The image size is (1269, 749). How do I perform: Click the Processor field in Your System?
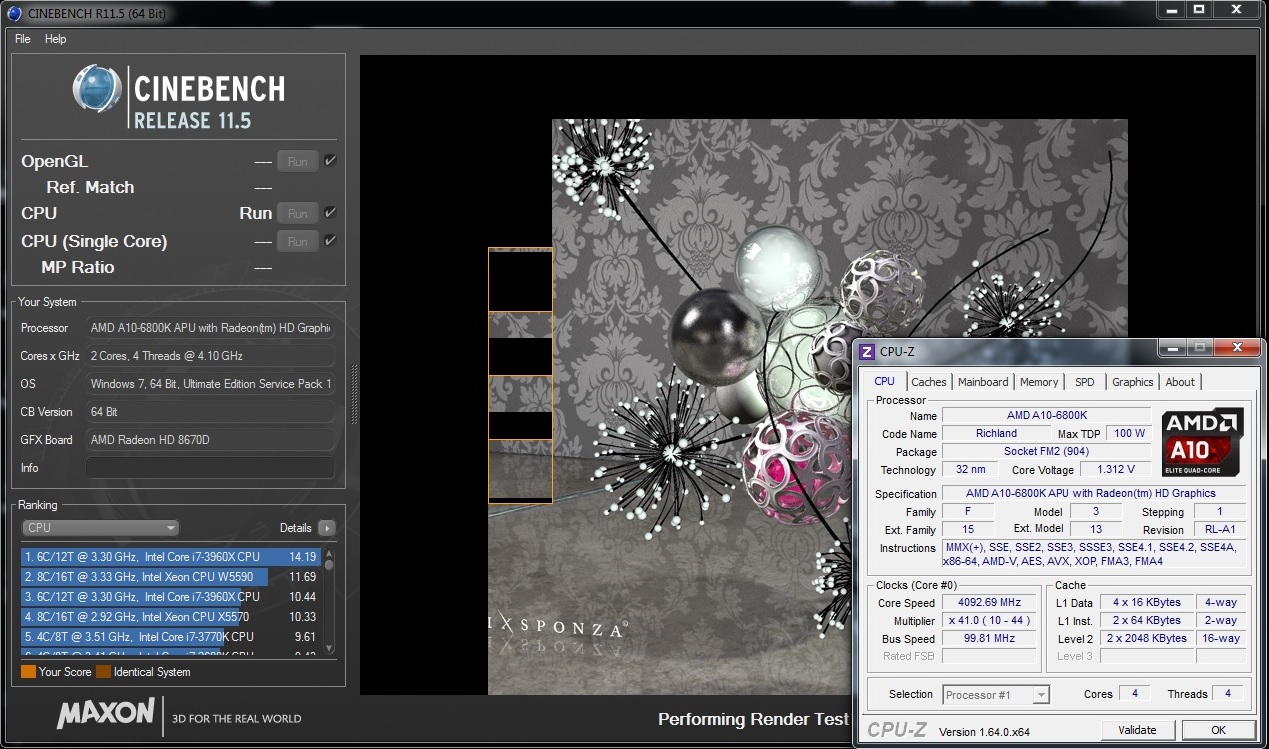(210, 328)
